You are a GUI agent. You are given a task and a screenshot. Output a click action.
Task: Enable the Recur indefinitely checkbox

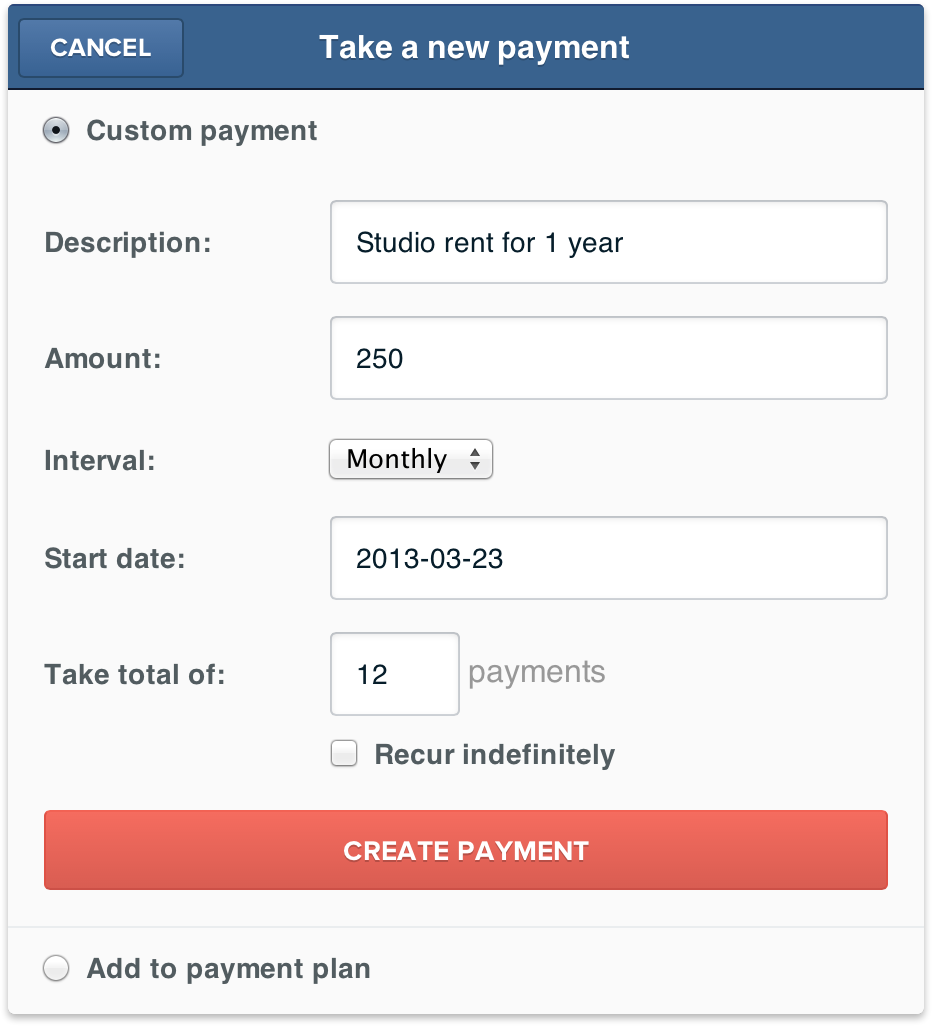click(x=344, y=753)
